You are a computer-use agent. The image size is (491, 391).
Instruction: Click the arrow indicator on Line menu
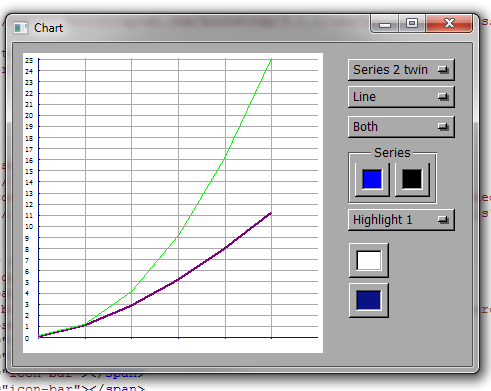tap(443, 97)
